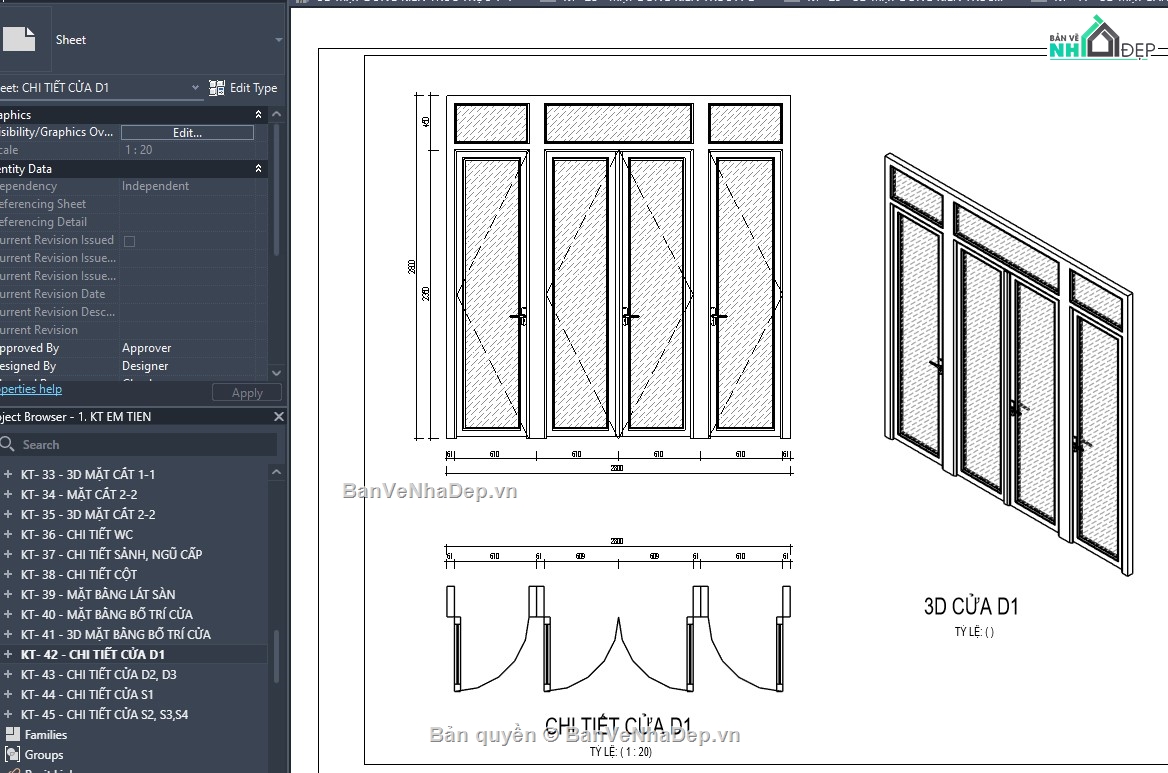Screen dimensions: 1168x773
Task: Expand KT- 42 sheet tree node
Action: [x=7, y=654]
